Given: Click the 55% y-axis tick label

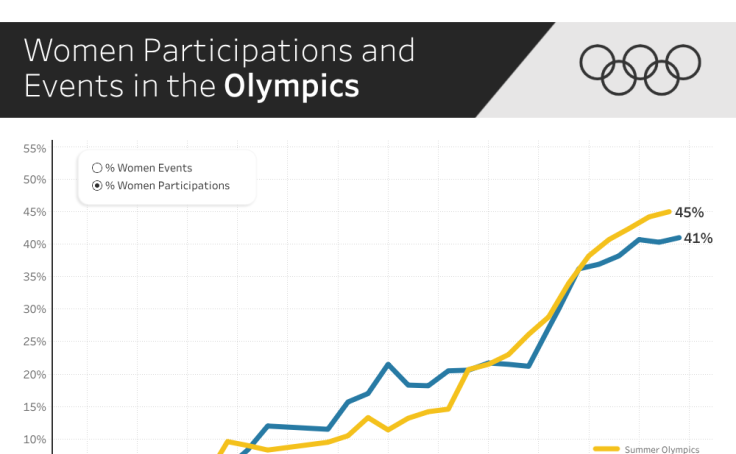Looking at the screenshot, I should pyautogui.click(x=35, y=148).
